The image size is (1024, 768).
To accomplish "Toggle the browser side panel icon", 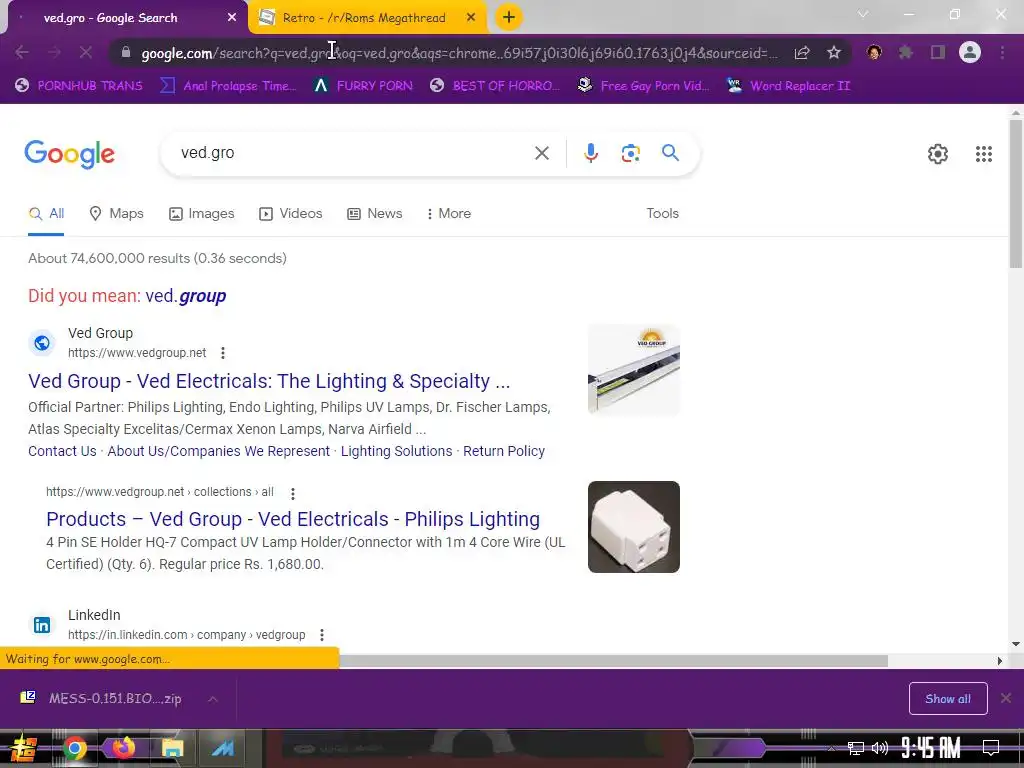I will click(x=938, y=52).
